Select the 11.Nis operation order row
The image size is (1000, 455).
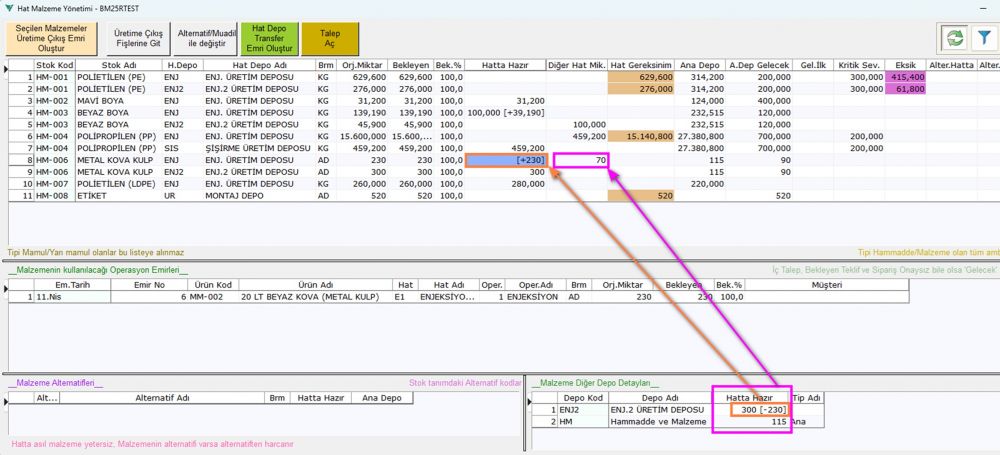coord(458,297)
